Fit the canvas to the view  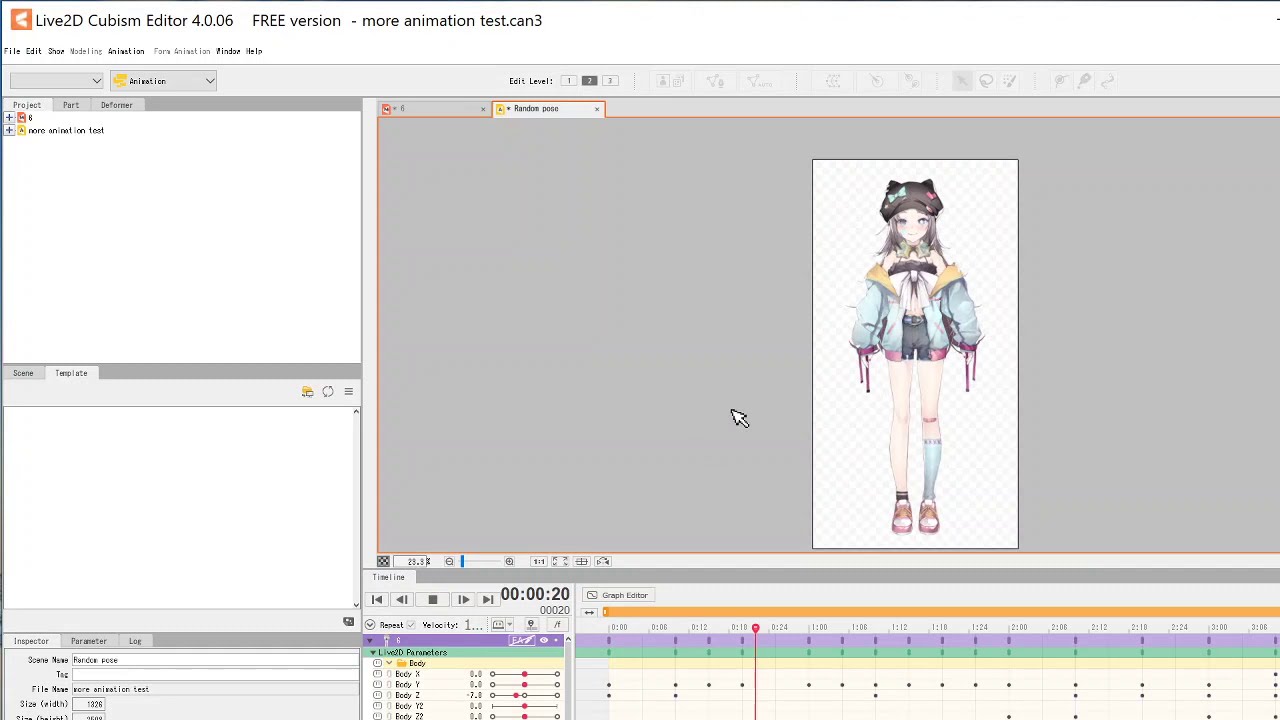click(560, 561)
